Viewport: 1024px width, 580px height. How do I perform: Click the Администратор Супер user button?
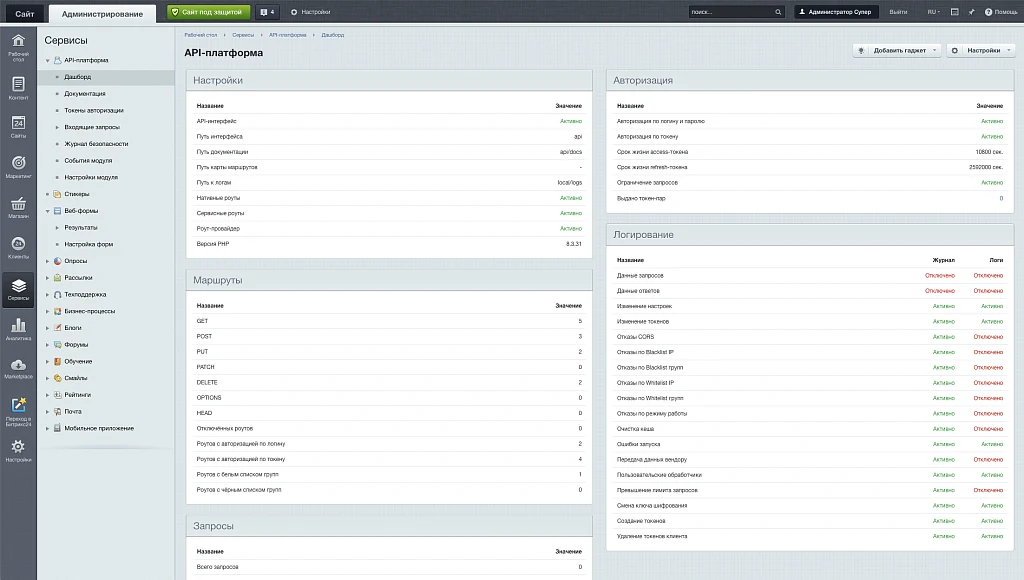(x=835, y=12)
